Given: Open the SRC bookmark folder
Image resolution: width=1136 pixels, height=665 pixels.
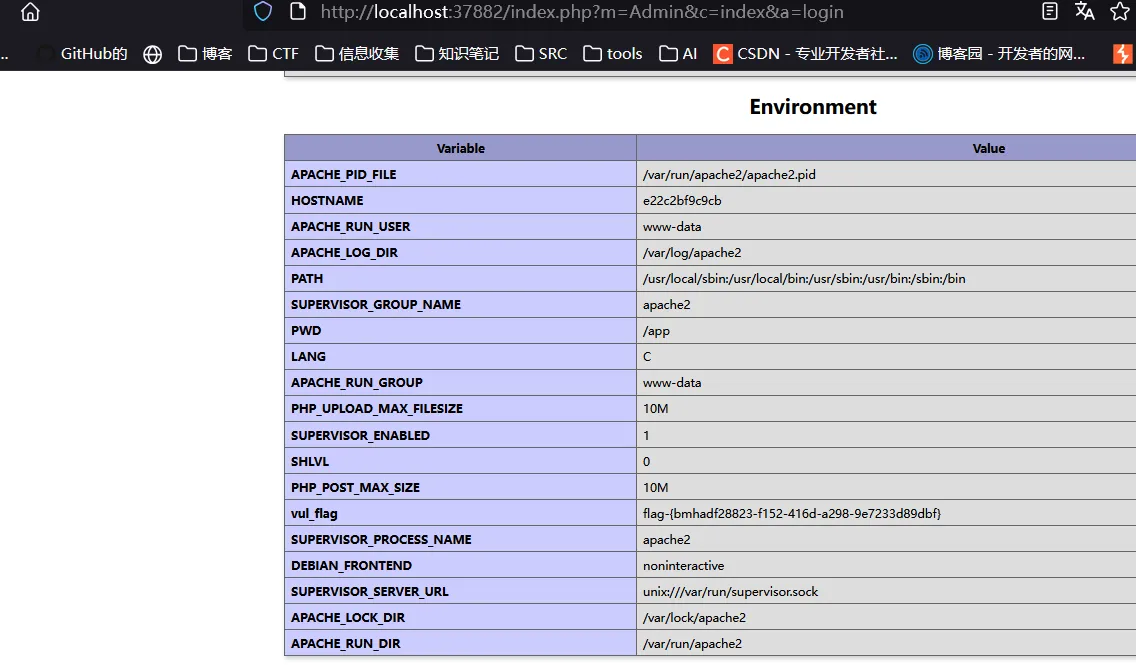Looking at the screenshot, I should coord(541,54).
